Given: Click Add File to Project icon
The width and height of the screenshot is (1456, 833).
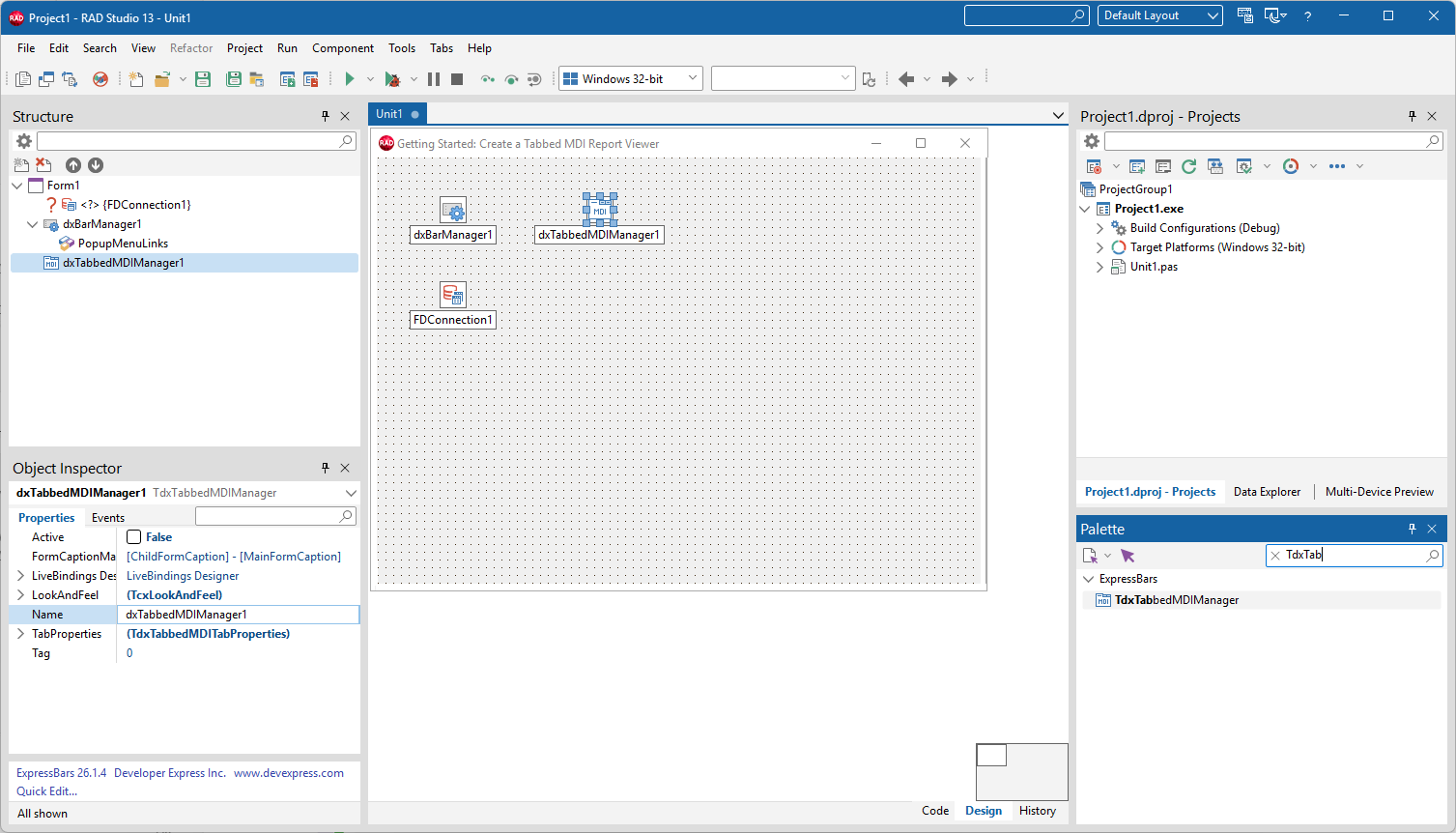Looking at the screenshot, I should (288, 79).
